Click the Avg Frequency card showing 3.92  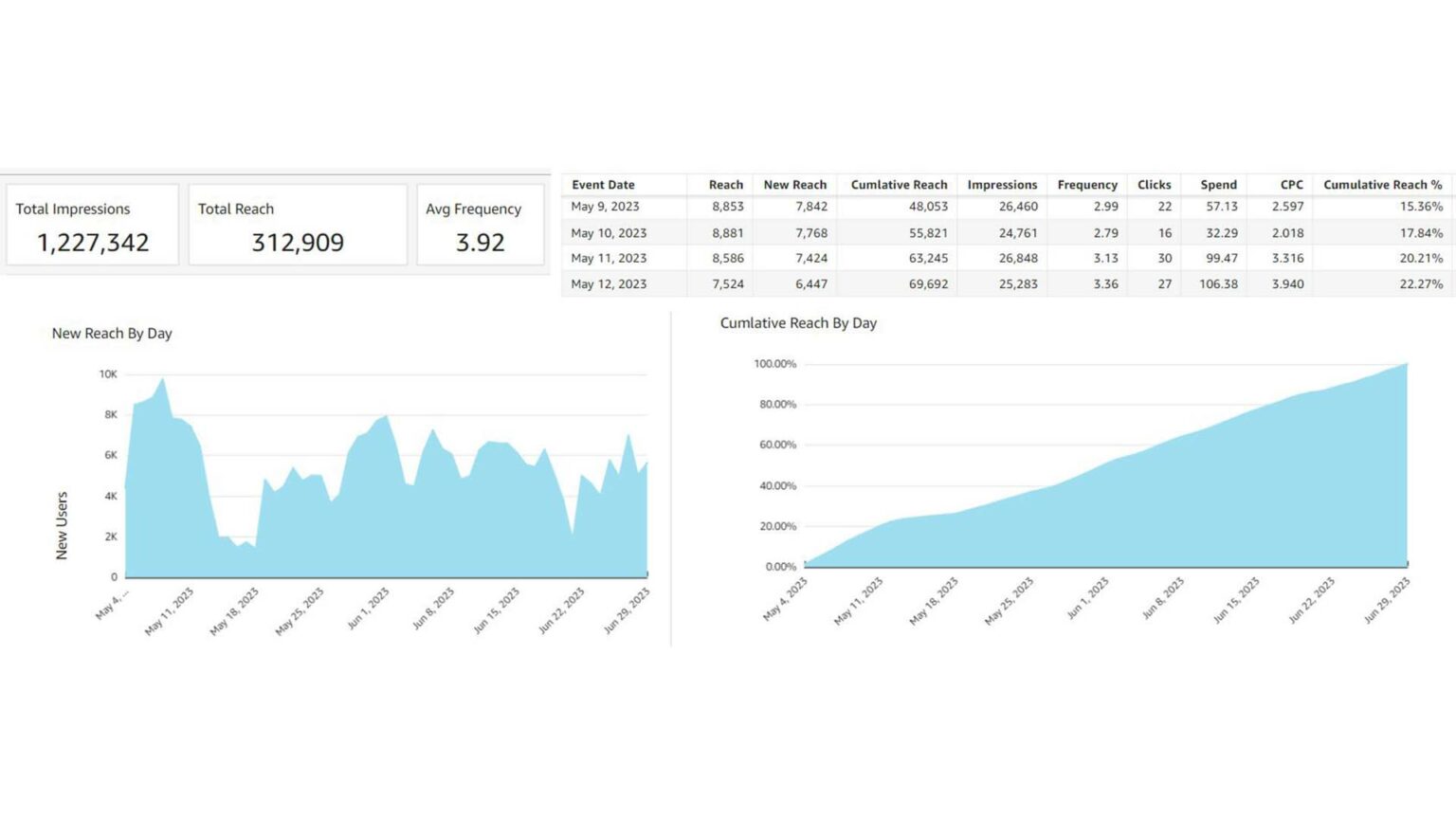point(479,225)
